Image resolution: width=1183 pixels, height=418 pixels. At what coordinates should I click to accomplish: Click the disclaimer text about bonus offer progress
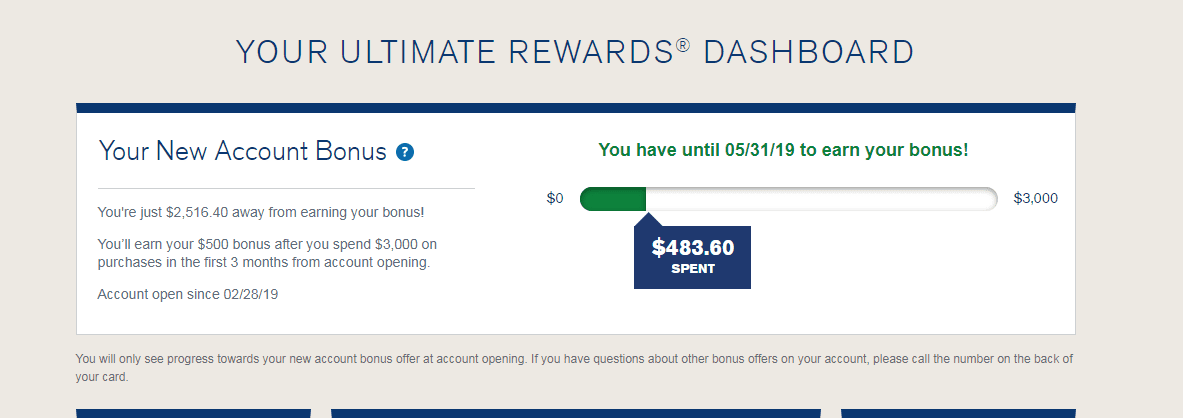pyautogui.click(x=574, y=367)
